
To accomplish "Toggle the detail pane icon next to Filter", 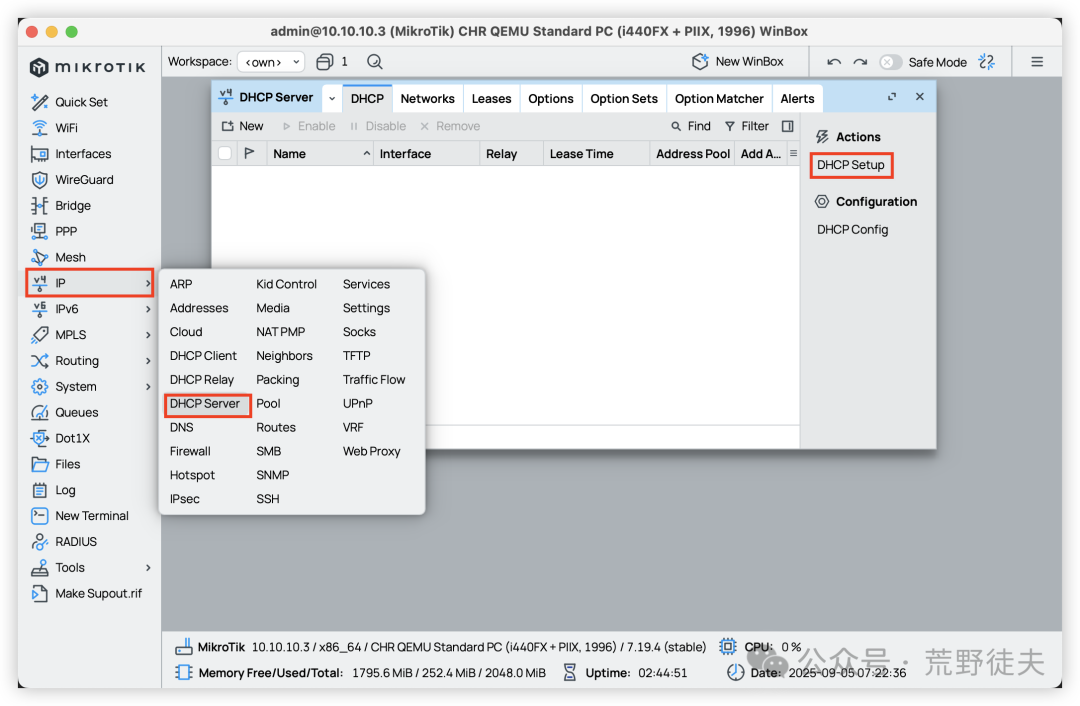I will (x=788, y=126).
